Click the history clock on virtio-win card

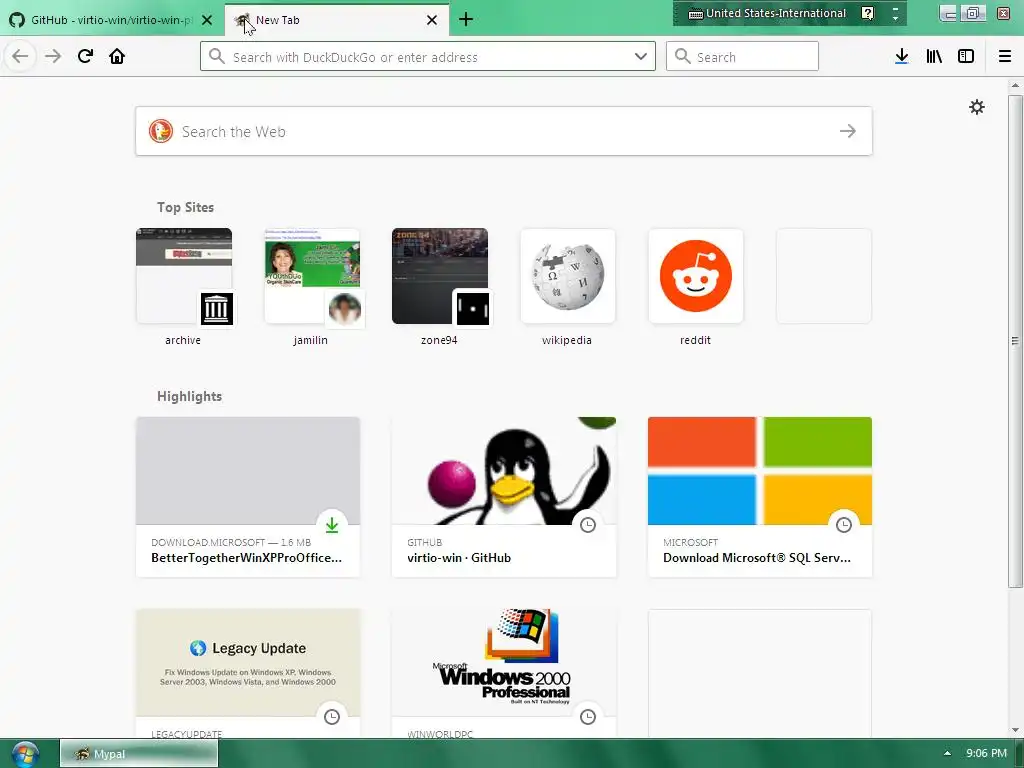pos(588,524)
